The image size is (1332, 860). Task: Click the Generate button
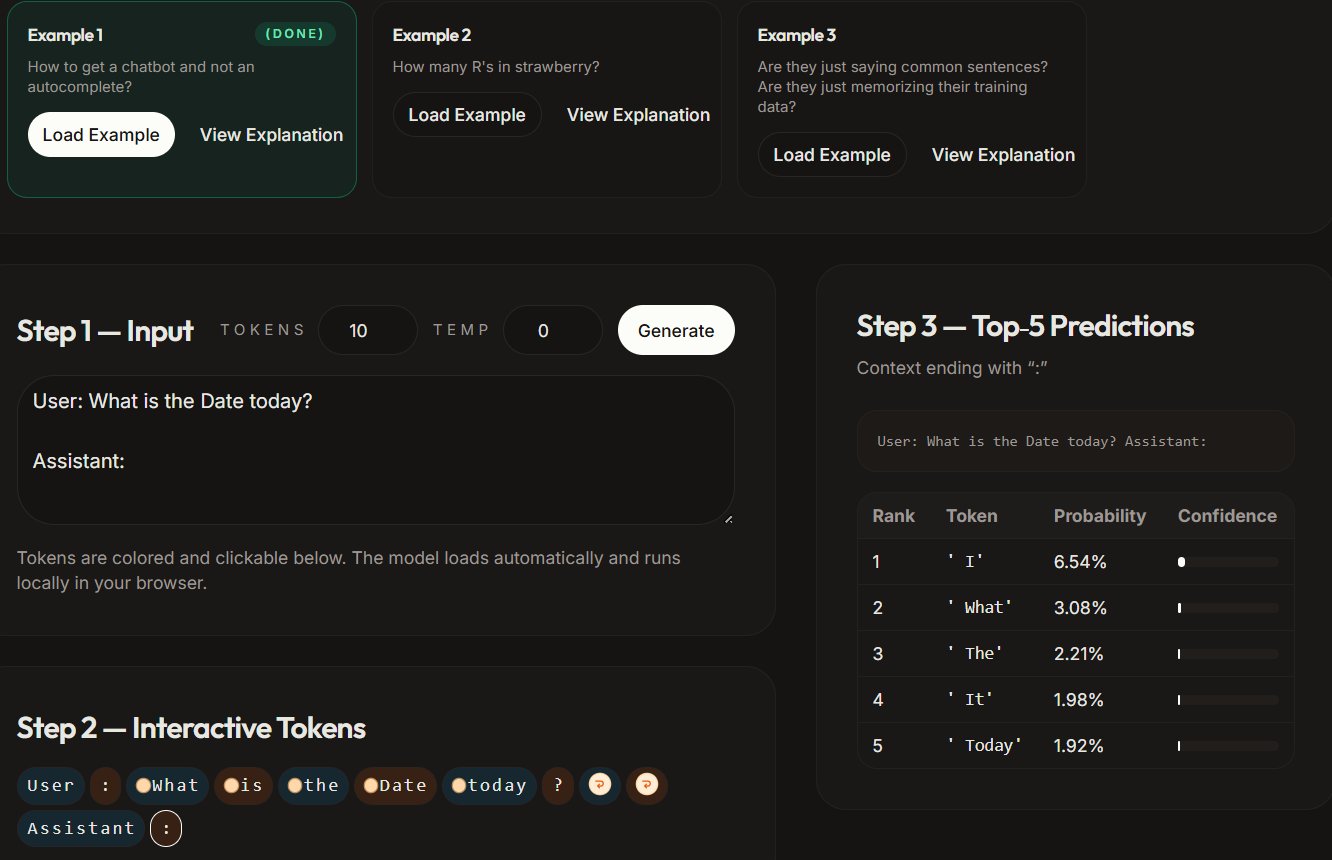point(676,330)
